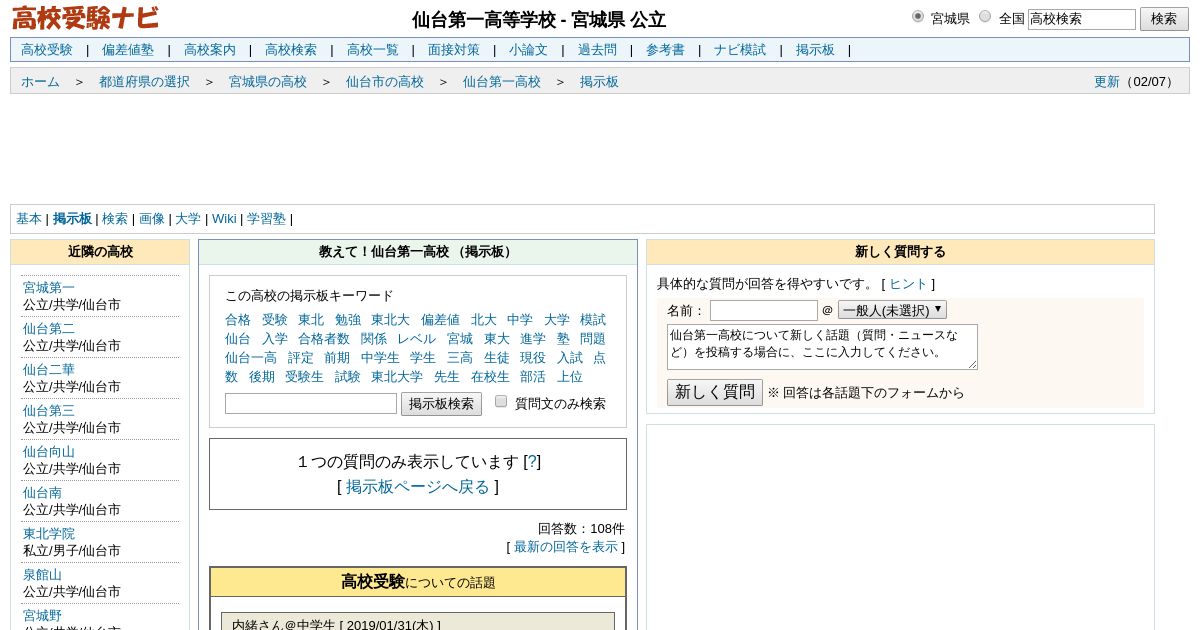
Task: Click the 高校受験ナビ site logo
Action: (85, 19)
